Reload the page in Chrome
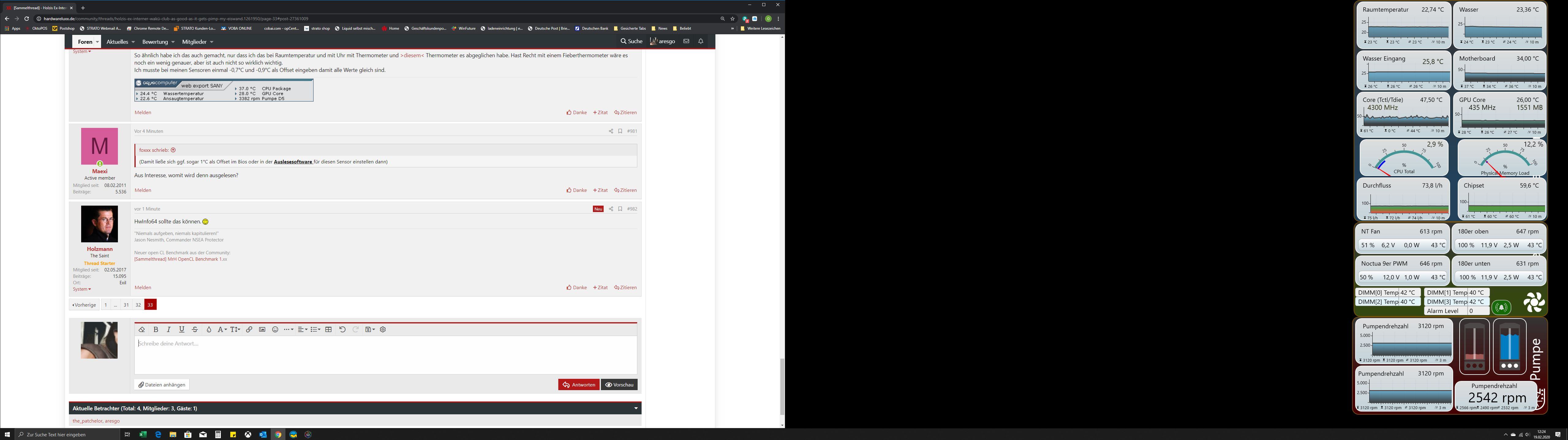This screenshot has height=440, width=1568. pyautogui.click(x=27, y=19)
